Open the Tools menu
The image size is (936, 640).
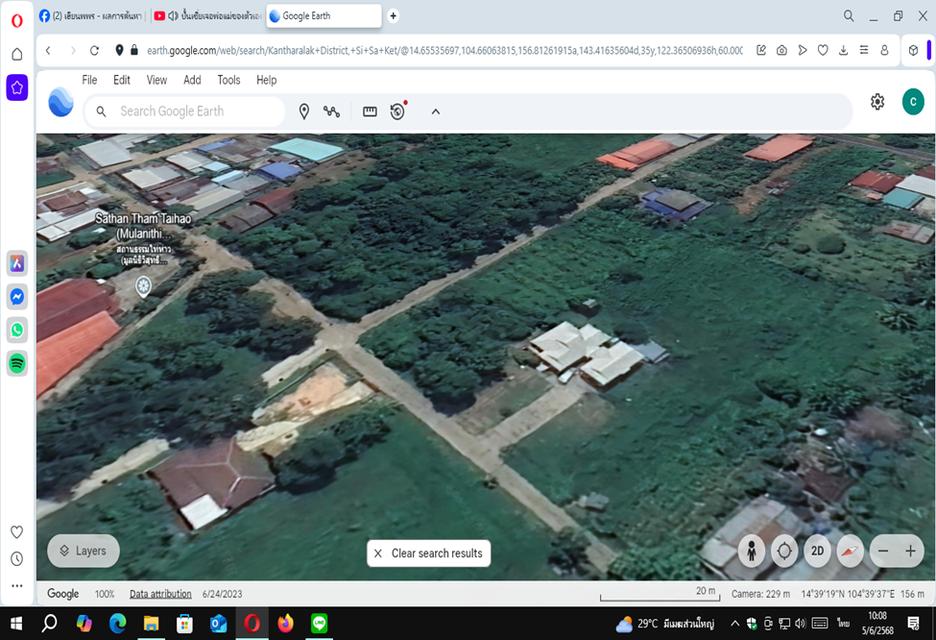pyautogui.click(x=229, y=80)
